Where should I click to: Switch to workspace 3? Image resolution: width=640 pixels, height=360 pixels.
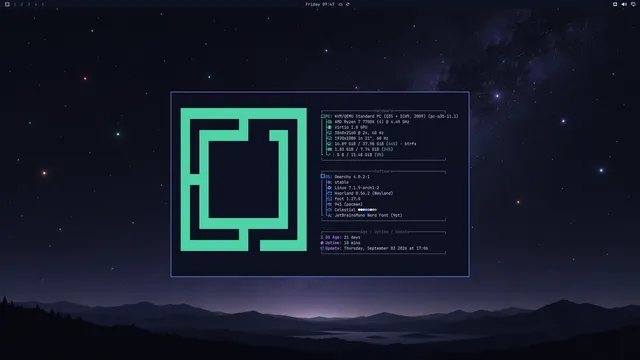[29, 4]
